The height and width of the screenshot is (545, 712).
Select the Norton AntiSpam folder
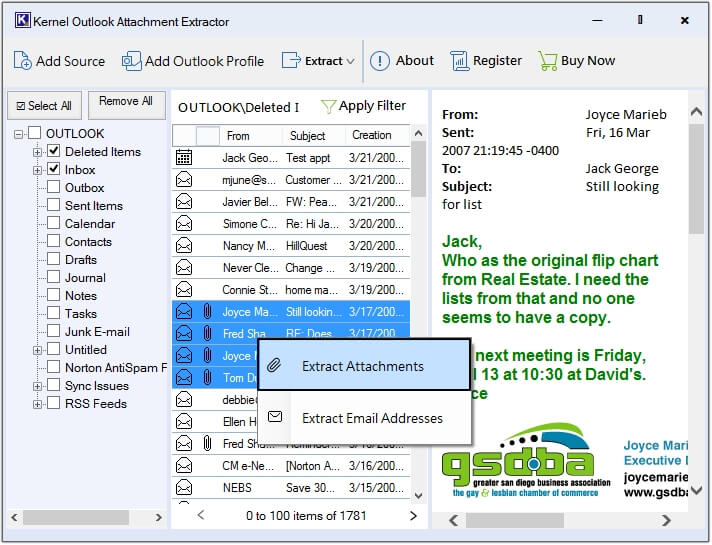[116, 367]
